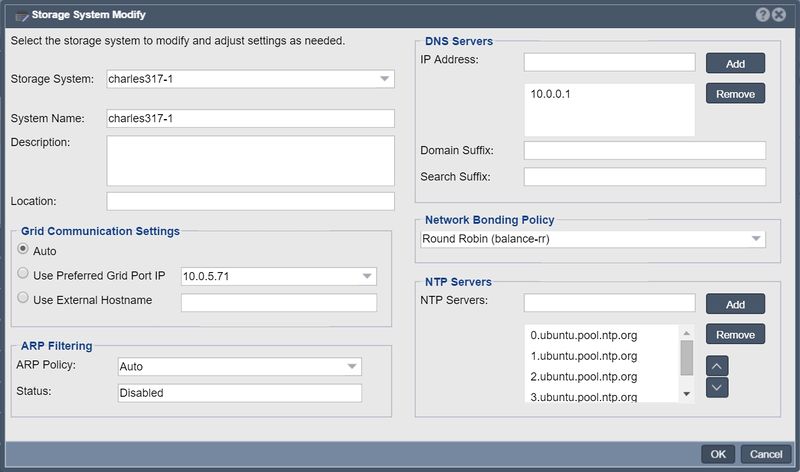Select 3.ubuntu.pool.ntp.org in NTP list
The width and height of the screenshot is (800, 472).
coord(584,396)
